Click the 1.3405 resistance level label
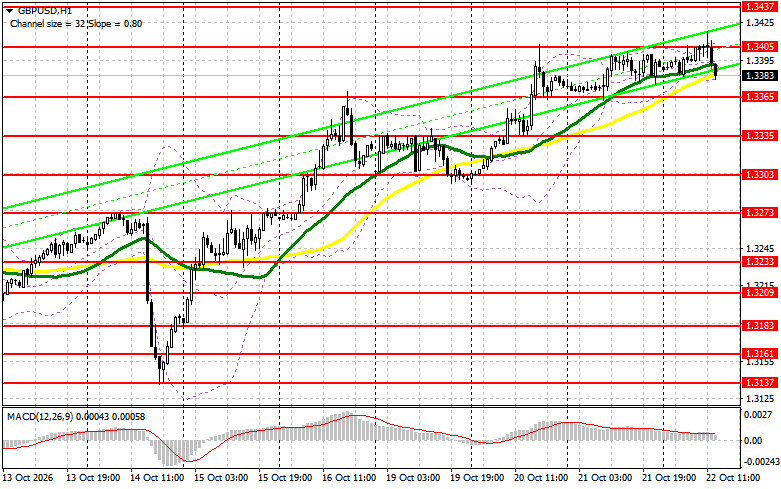781x489 pixels. click(760, 46)
